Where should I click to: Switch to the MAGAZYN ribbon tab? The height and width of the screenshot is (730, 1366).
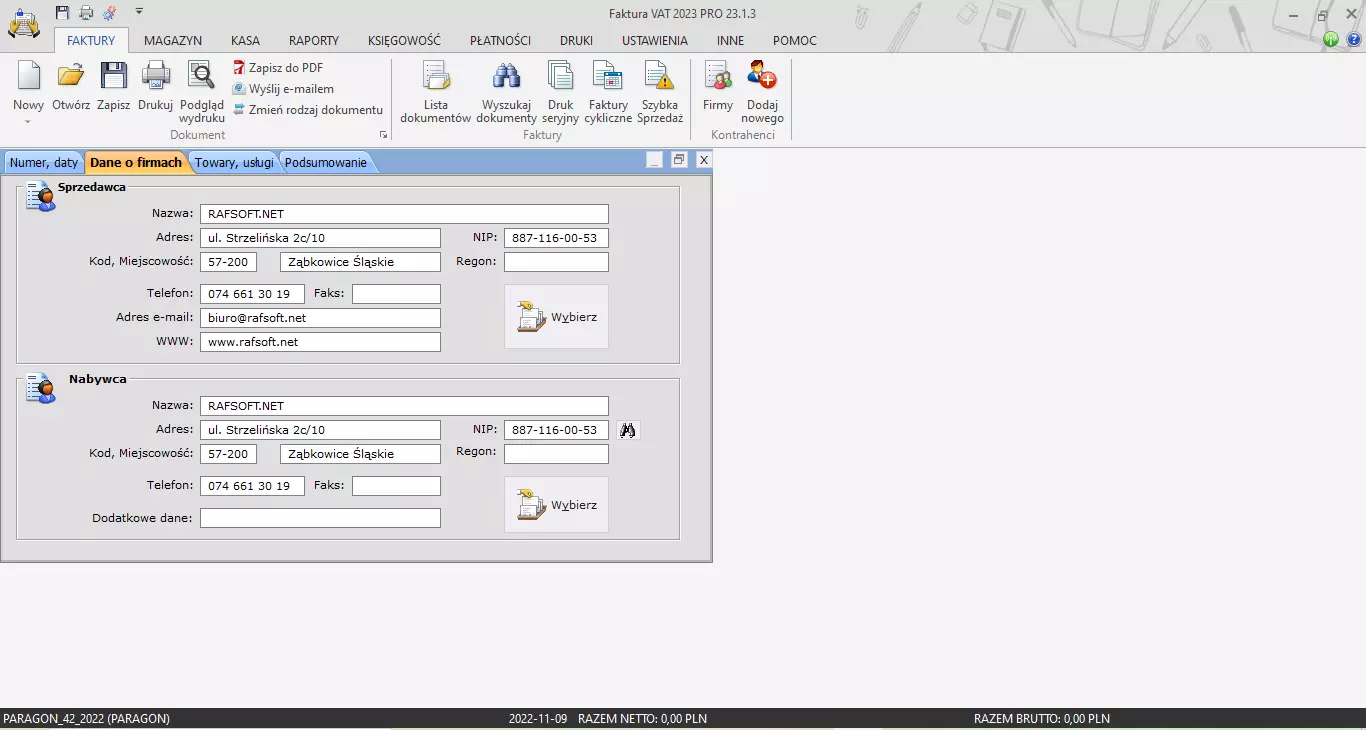click(x=173, y=41)
